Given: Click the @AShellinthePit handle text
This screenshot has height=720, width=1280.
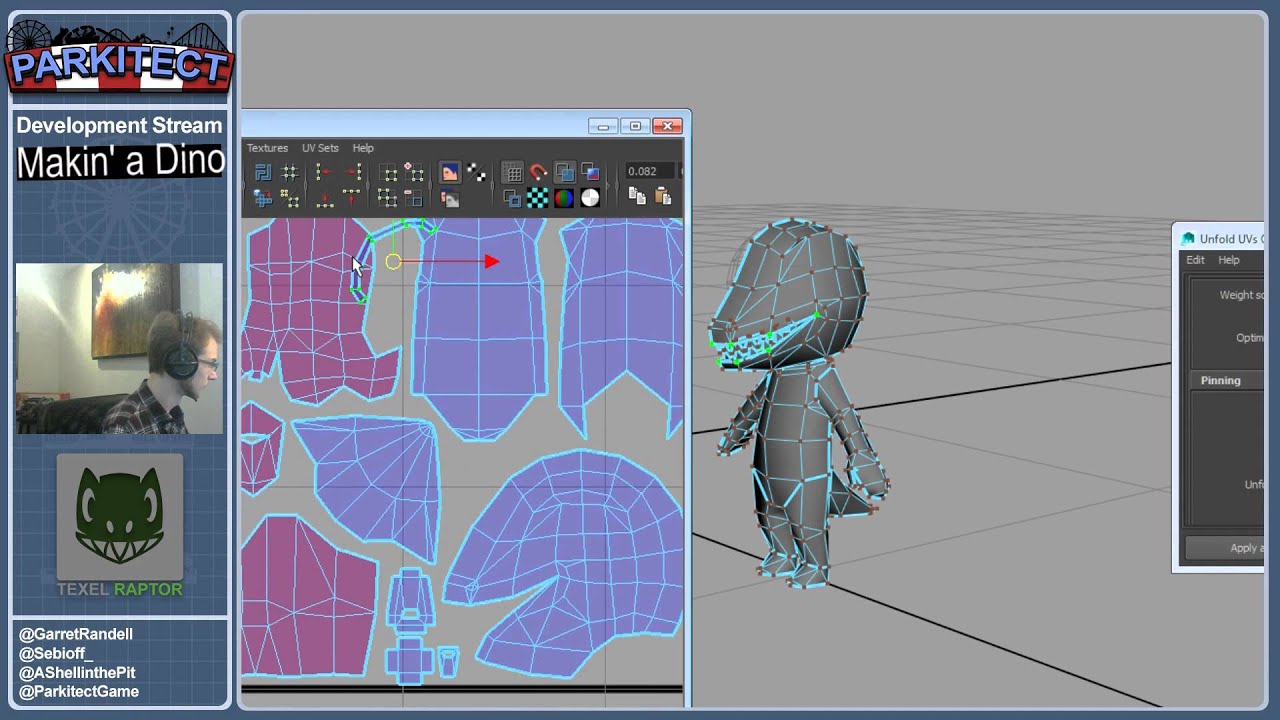Looking at the screenshot, I should (x=77, y=672).
